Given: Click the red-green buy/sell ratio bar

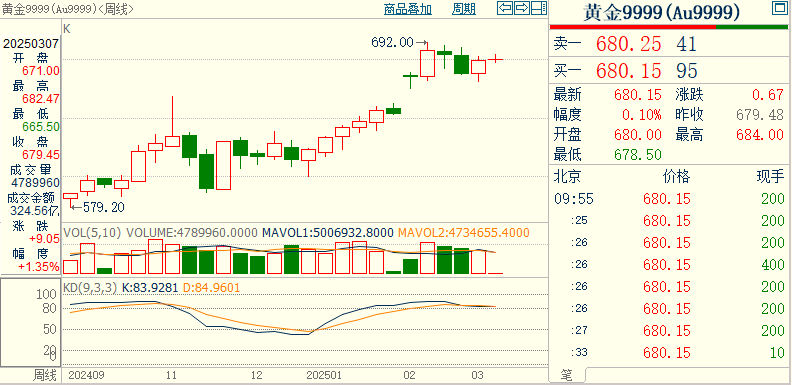Looking at the screenshot, I should (x=668, y=27).
